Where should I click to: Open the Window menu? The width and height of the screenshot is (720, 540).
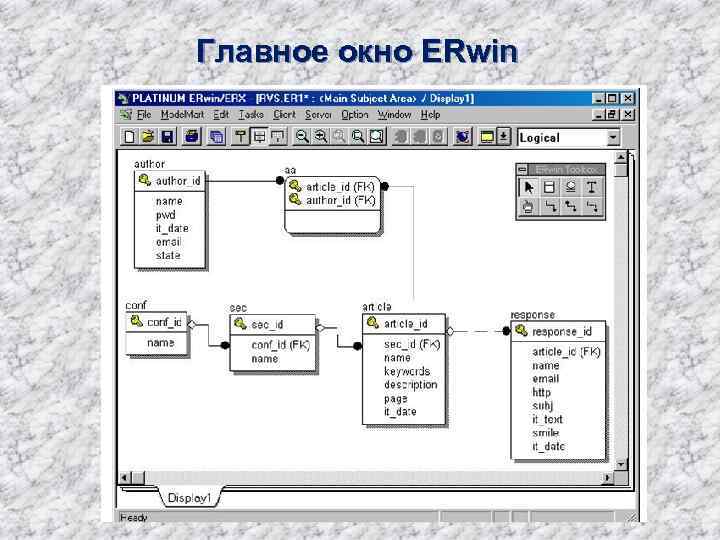394,115
